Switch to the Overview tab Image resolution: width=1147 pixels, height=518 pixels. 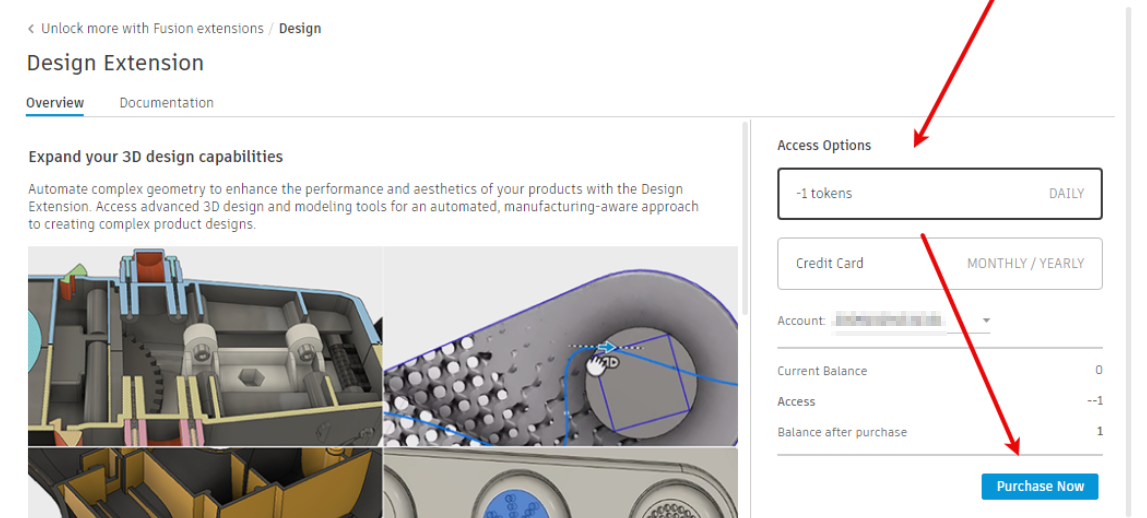[55, 102]
